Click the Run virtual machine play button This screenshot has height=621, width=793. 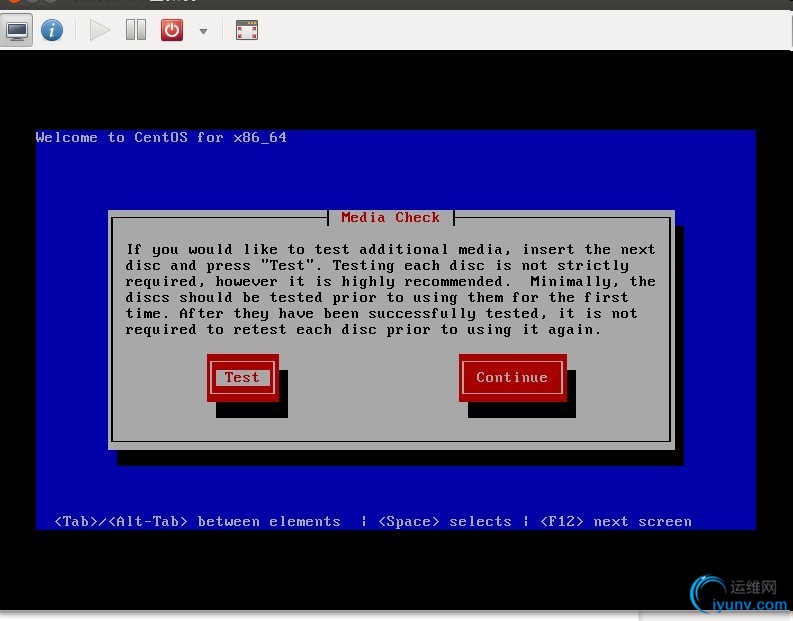(x=100, y=30)
